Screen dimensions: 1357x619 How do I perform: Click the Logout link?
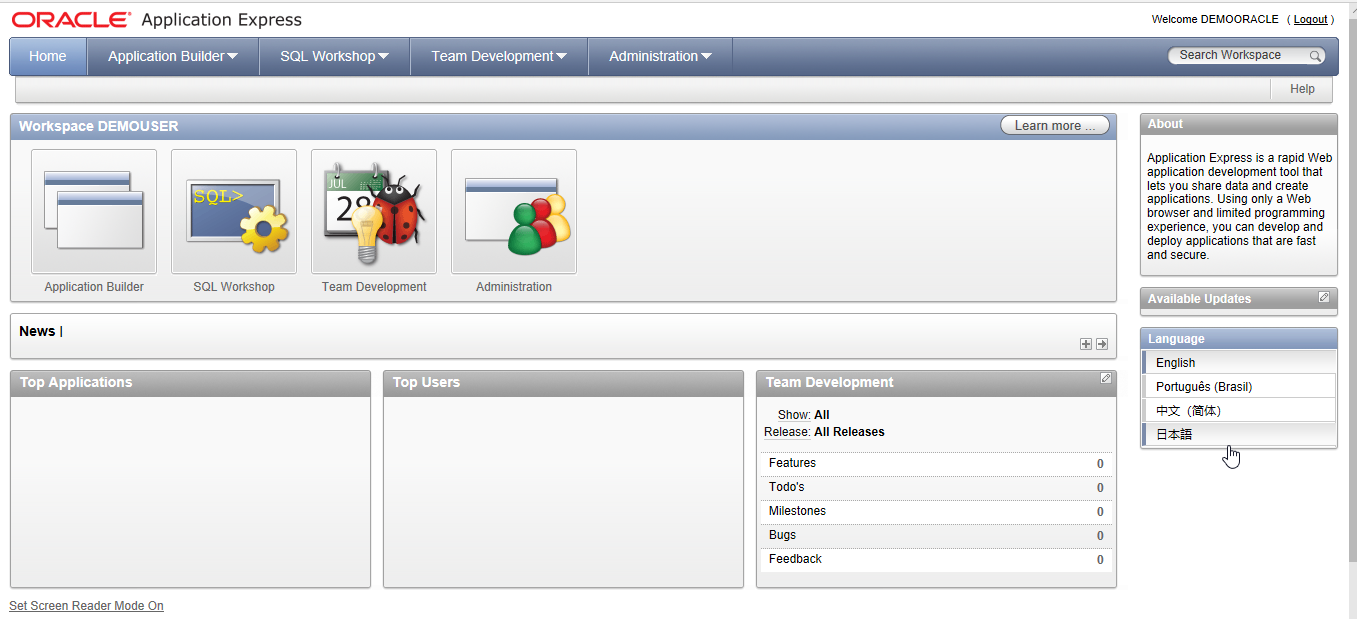[x=1310, y=19]
